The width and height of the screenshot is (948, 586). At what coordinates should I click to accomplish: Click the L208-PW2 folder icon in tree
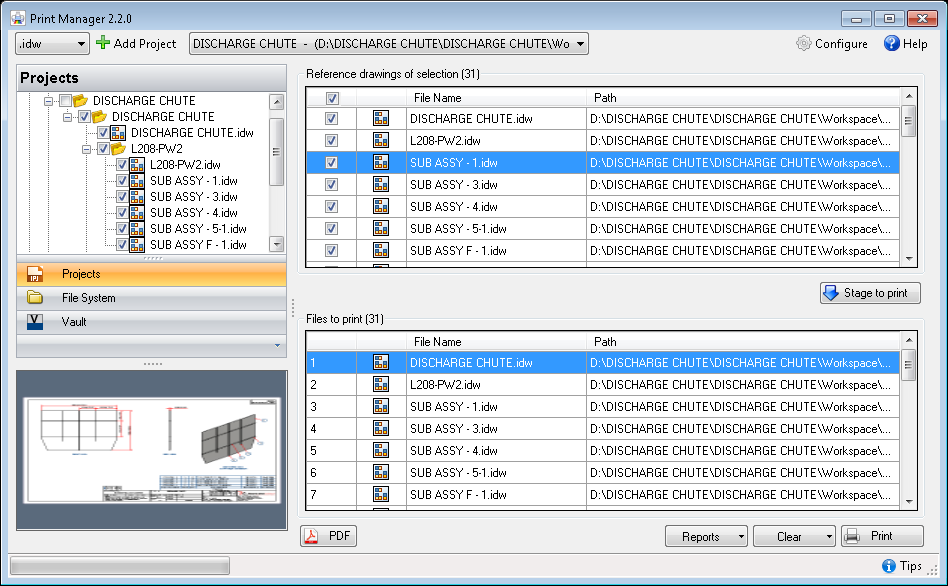pyautogui.click(x=118, y=148)
